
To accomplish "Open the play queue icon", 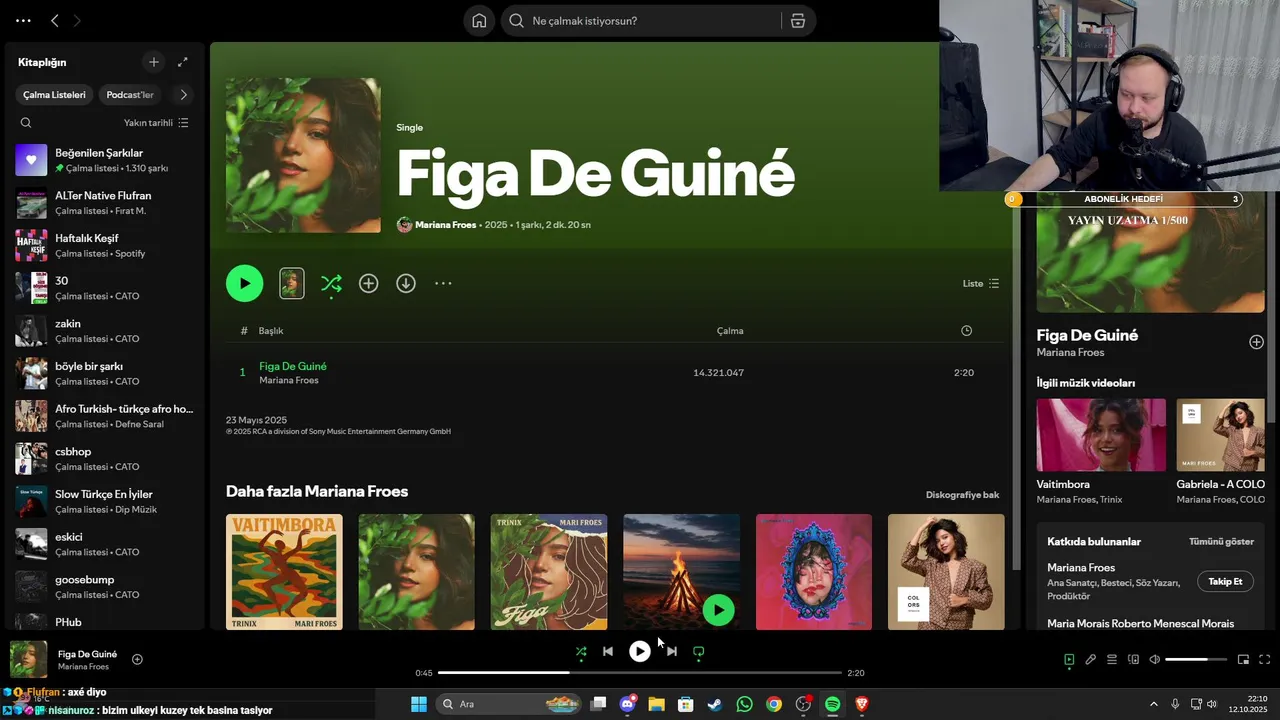I will [x=1112, y=660].
